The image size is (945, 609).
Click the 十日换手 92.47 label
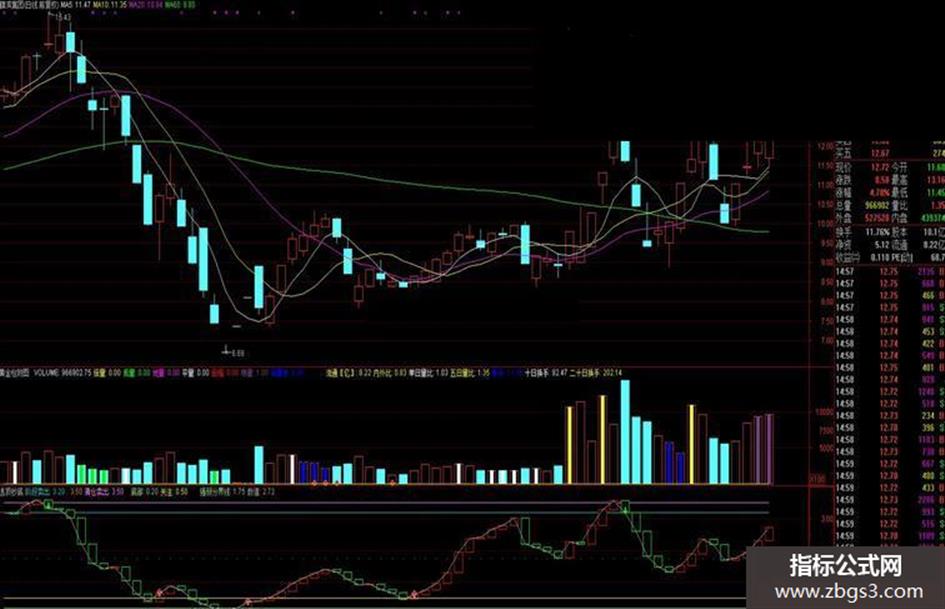click(546, 373)
